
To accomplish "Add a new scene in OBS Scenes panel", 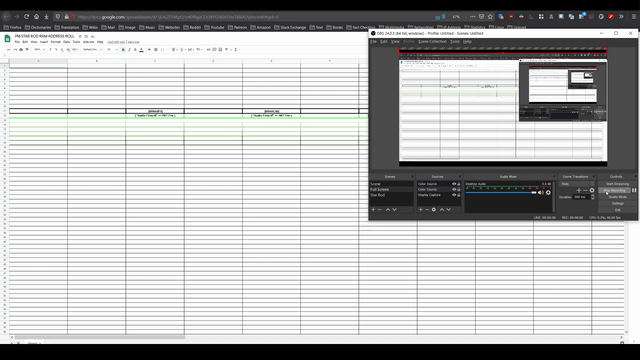I will [x=373, y=209].
